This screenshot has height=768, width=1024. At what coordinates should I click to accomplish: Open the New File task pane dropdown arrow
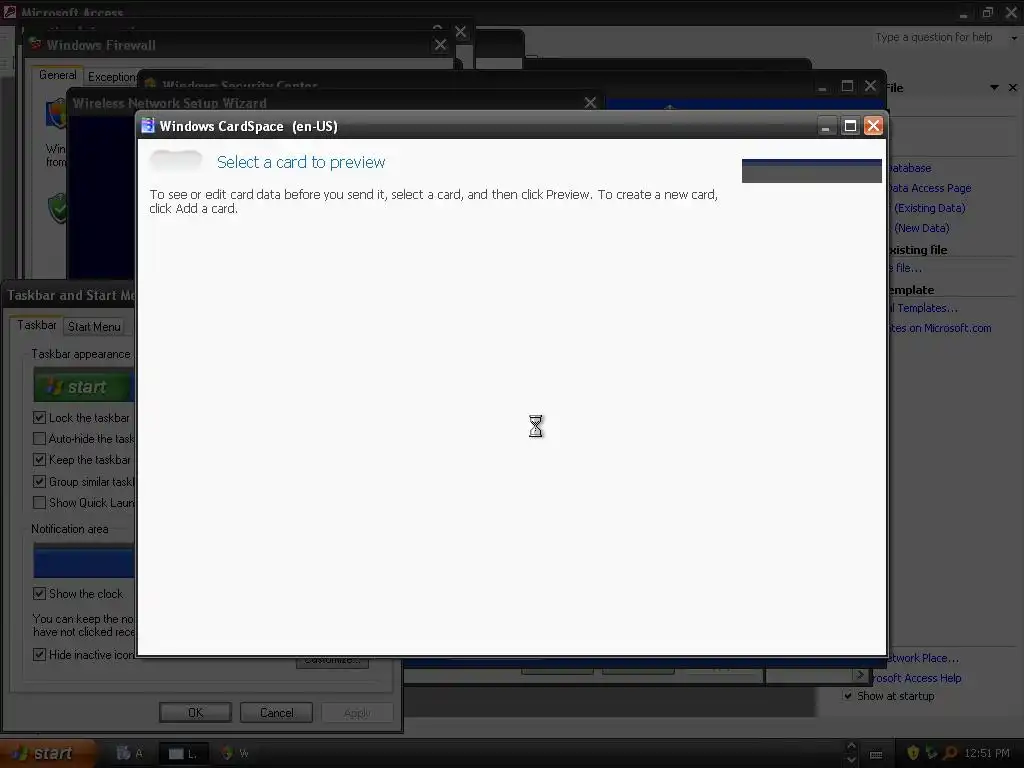pos(994,88)
